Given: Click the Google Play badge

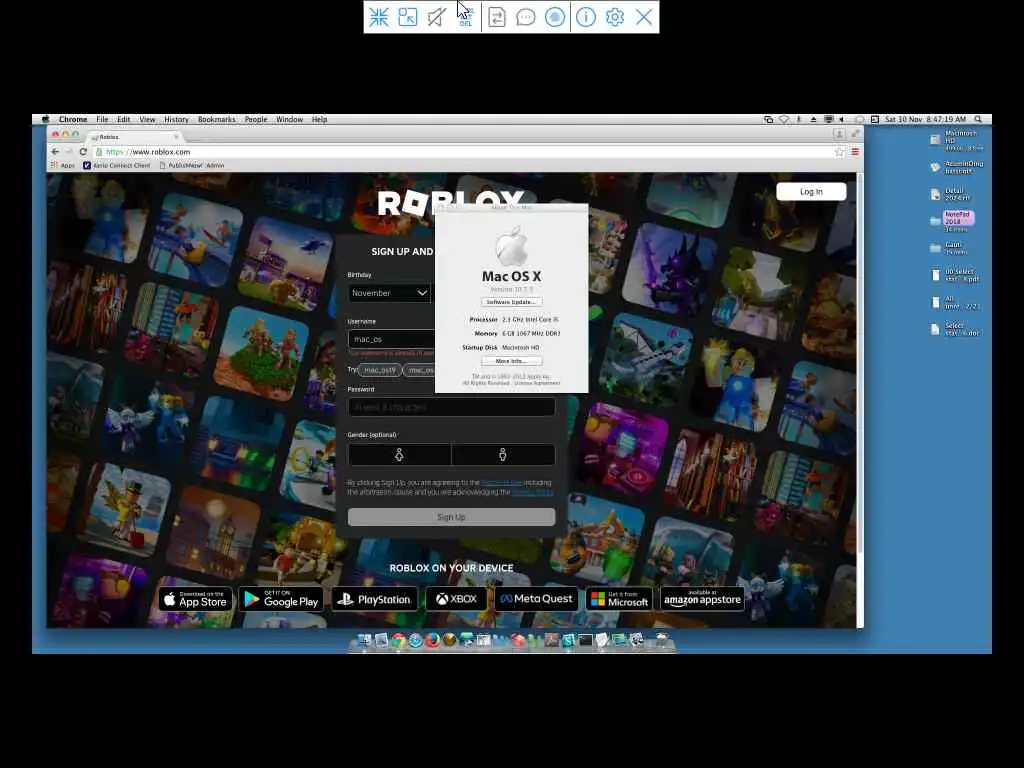Looking at the screenshot, I should (x=281, y=599).
